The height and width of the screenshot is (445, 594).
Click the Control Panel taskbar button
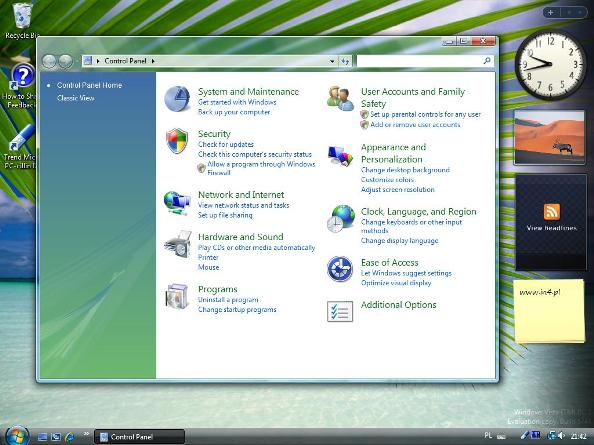pyautogui.click(x=139, y=437)
